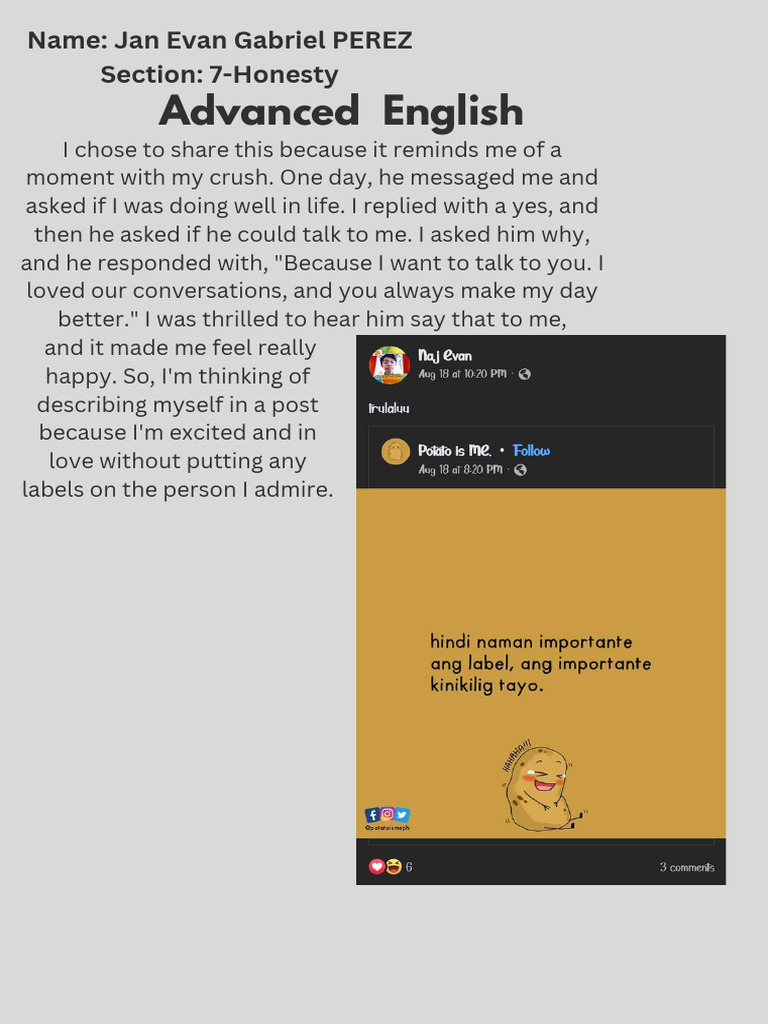Follow the Potato is Me page
The image size is (768, 1024).
click(x=532, y=451)
